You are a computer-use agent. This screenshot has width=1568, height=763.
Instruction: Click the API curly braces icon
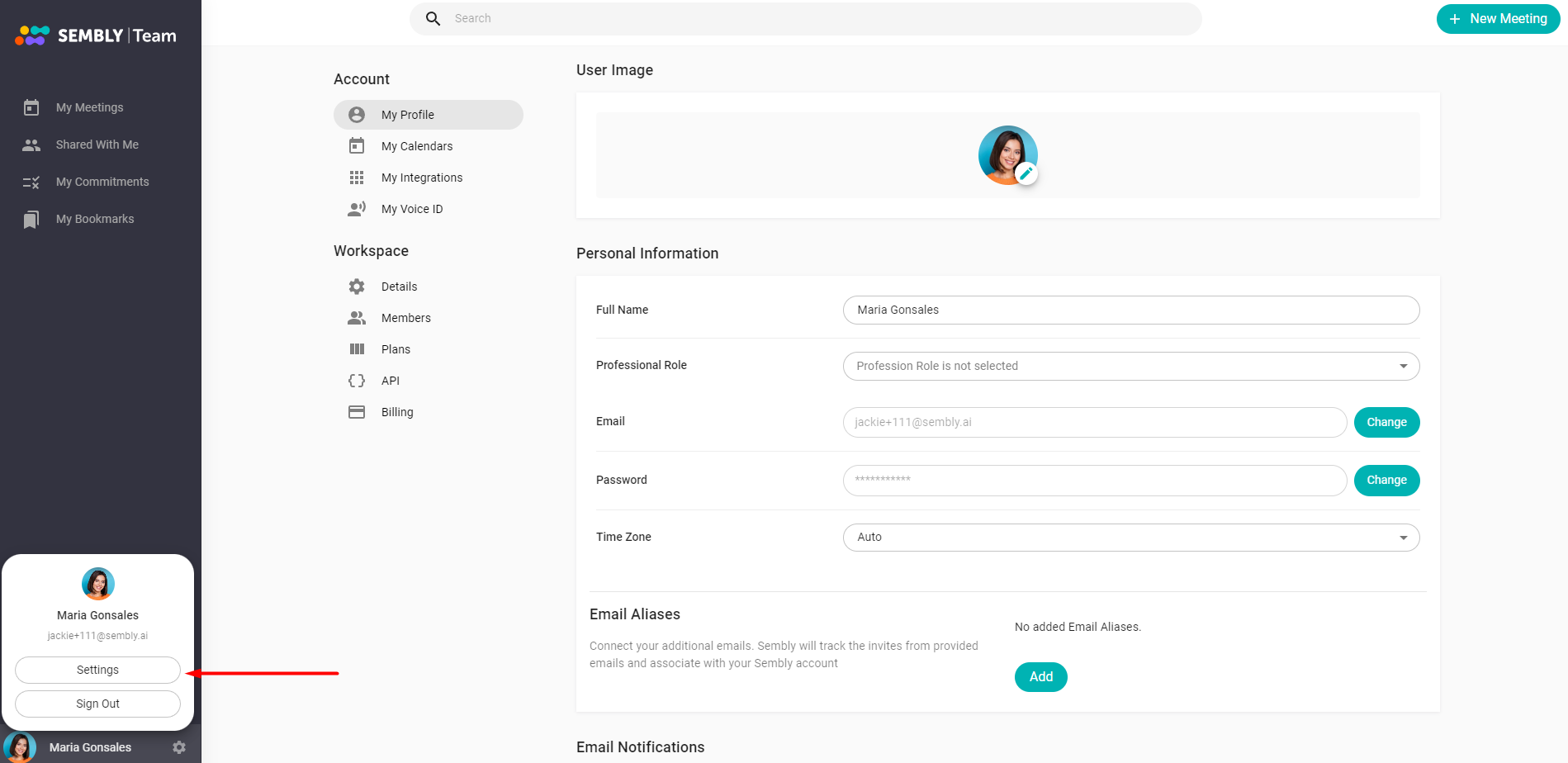[x=357, y=381]
